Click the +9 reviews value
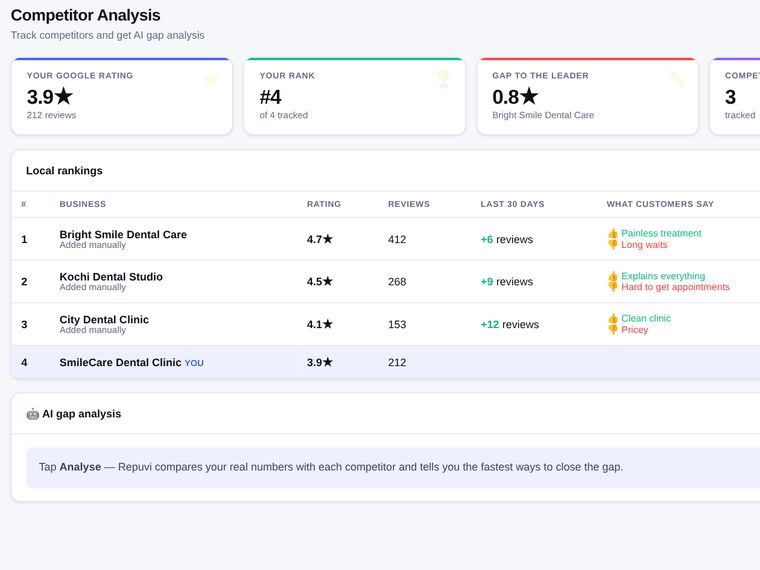 tap(507, 282)
